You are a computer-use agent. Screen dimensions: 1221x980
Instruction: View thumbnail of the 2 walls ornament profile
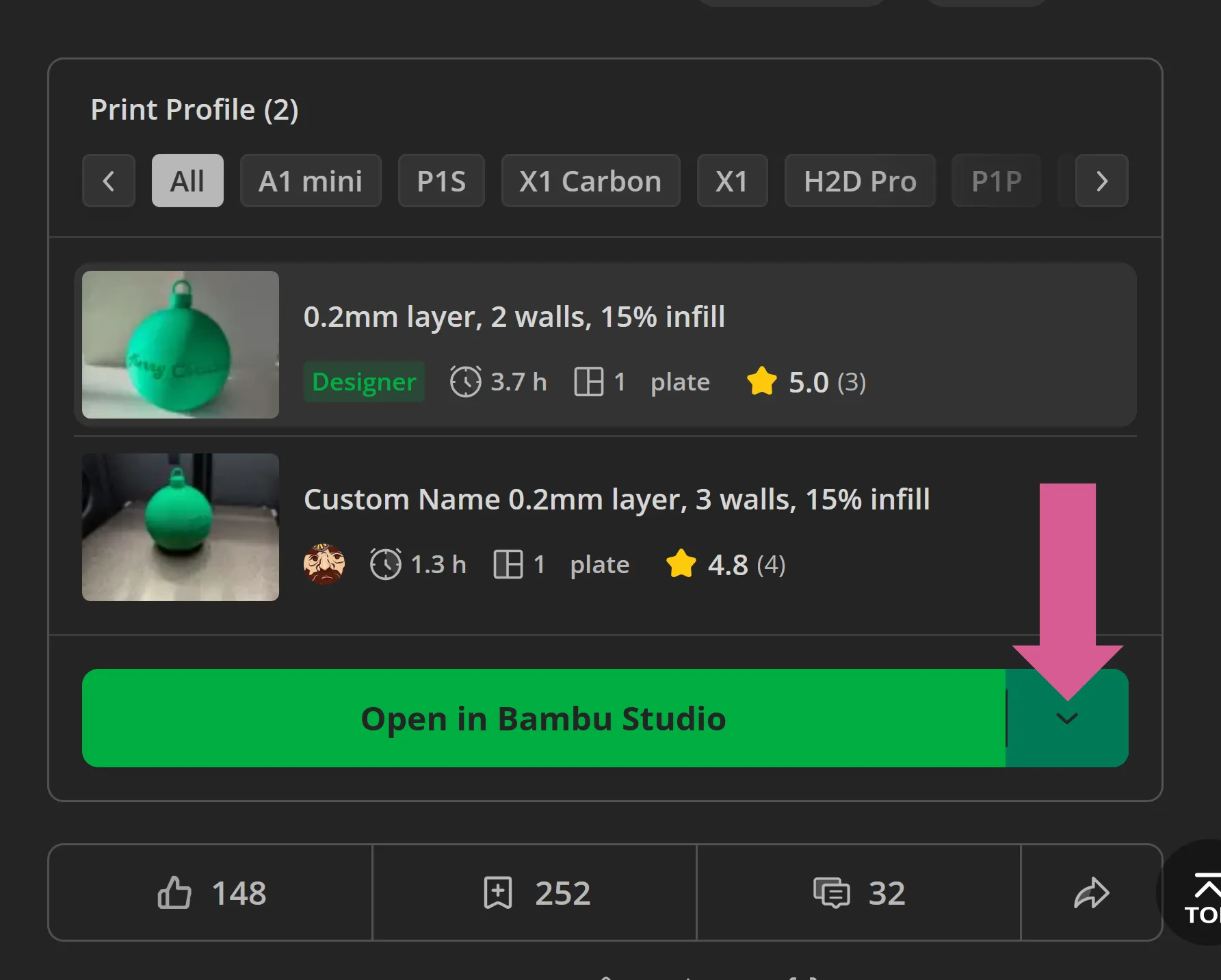(x=181, y=345)
